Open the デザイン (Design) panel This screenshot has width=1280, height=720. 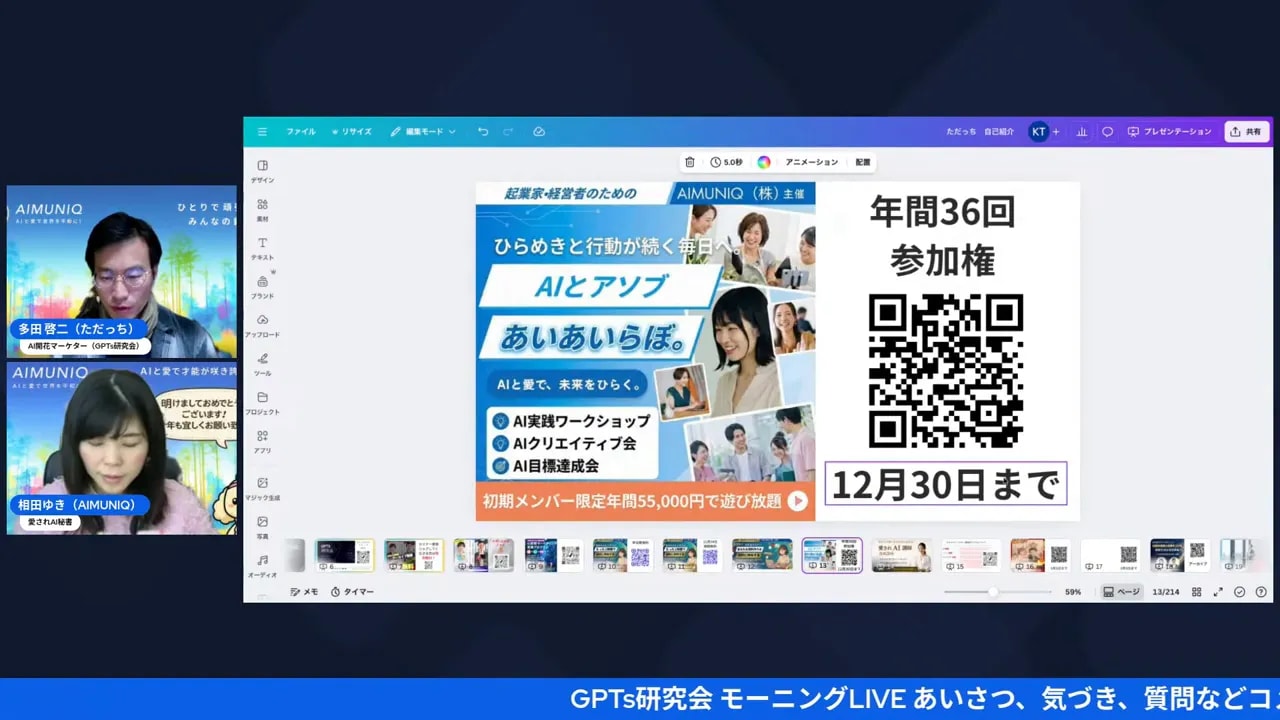(x=262, y=170)
